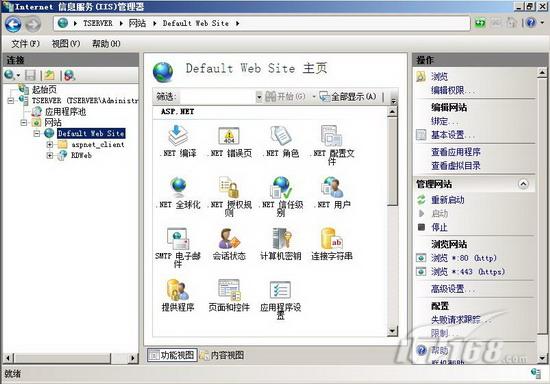Collapse the Default Web Site tree node
The height and width of the screenshot is (384, 550).
36,134
